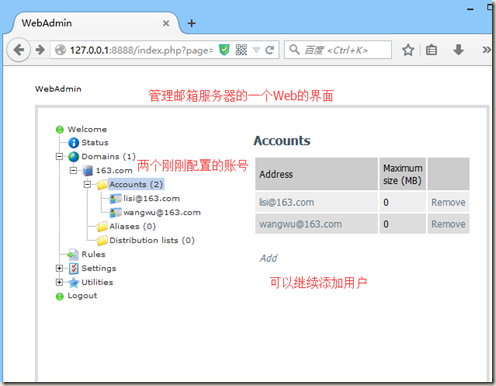Open the Rules icon in tree

(x=73, y=254)
